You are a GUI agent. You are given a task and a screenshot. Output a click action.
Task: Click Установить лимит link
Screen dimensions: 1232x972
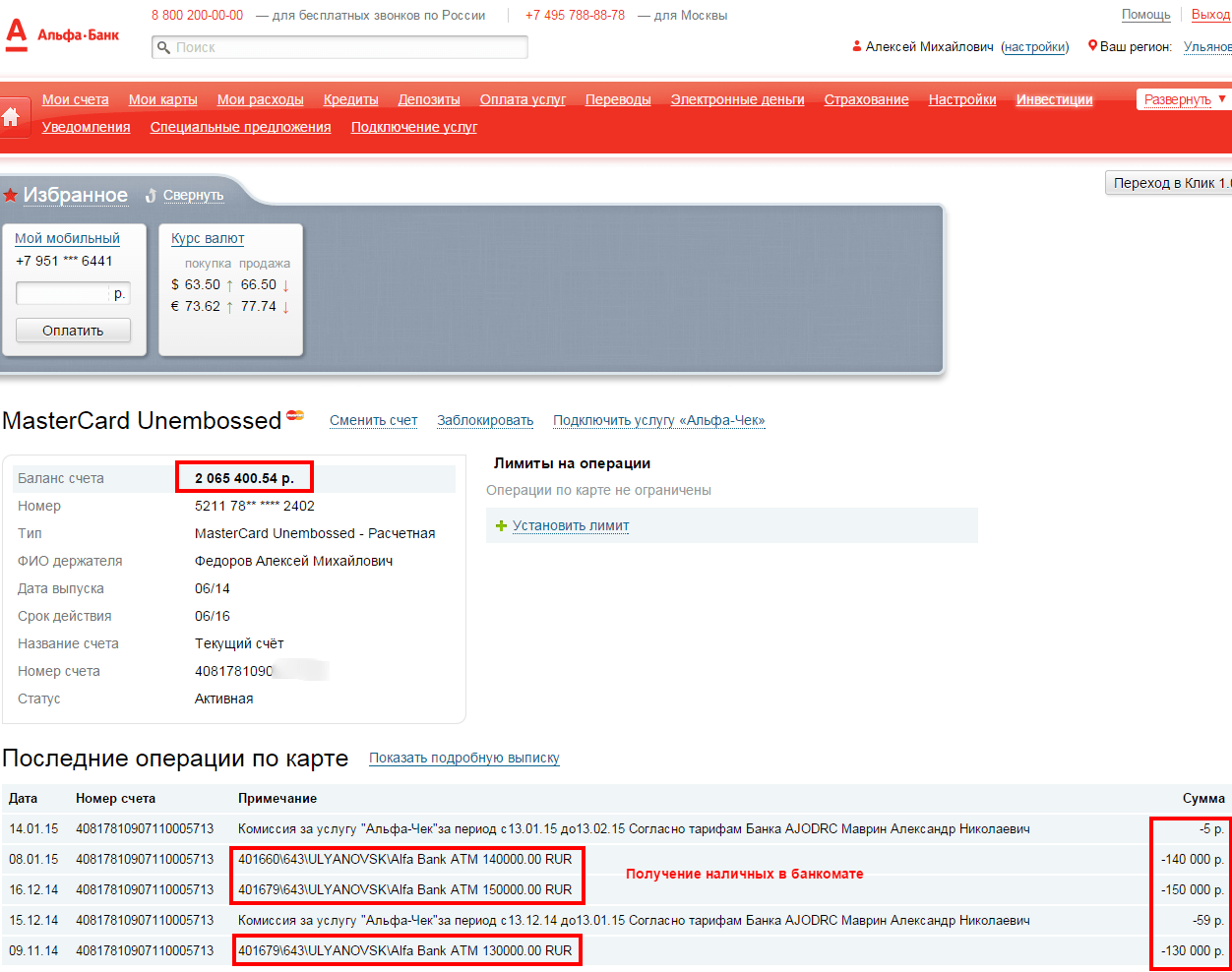point(571,526)
